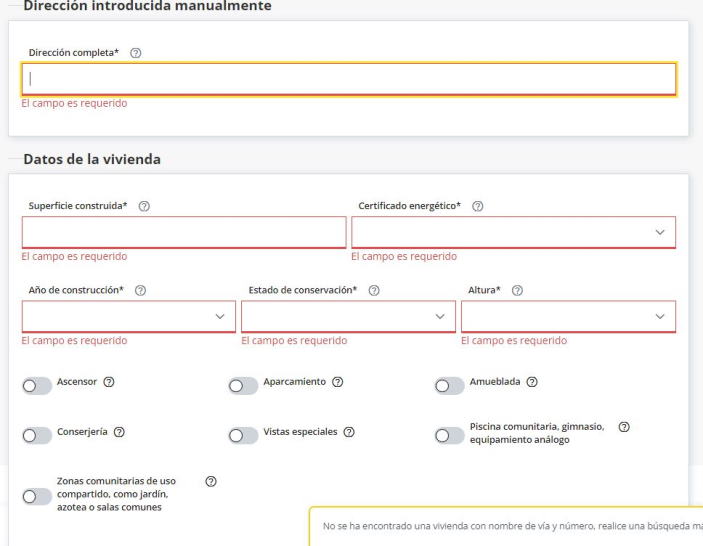Focus the Dirección completa input field
Screen dimensions: 703x546
[x=349, y=79]
